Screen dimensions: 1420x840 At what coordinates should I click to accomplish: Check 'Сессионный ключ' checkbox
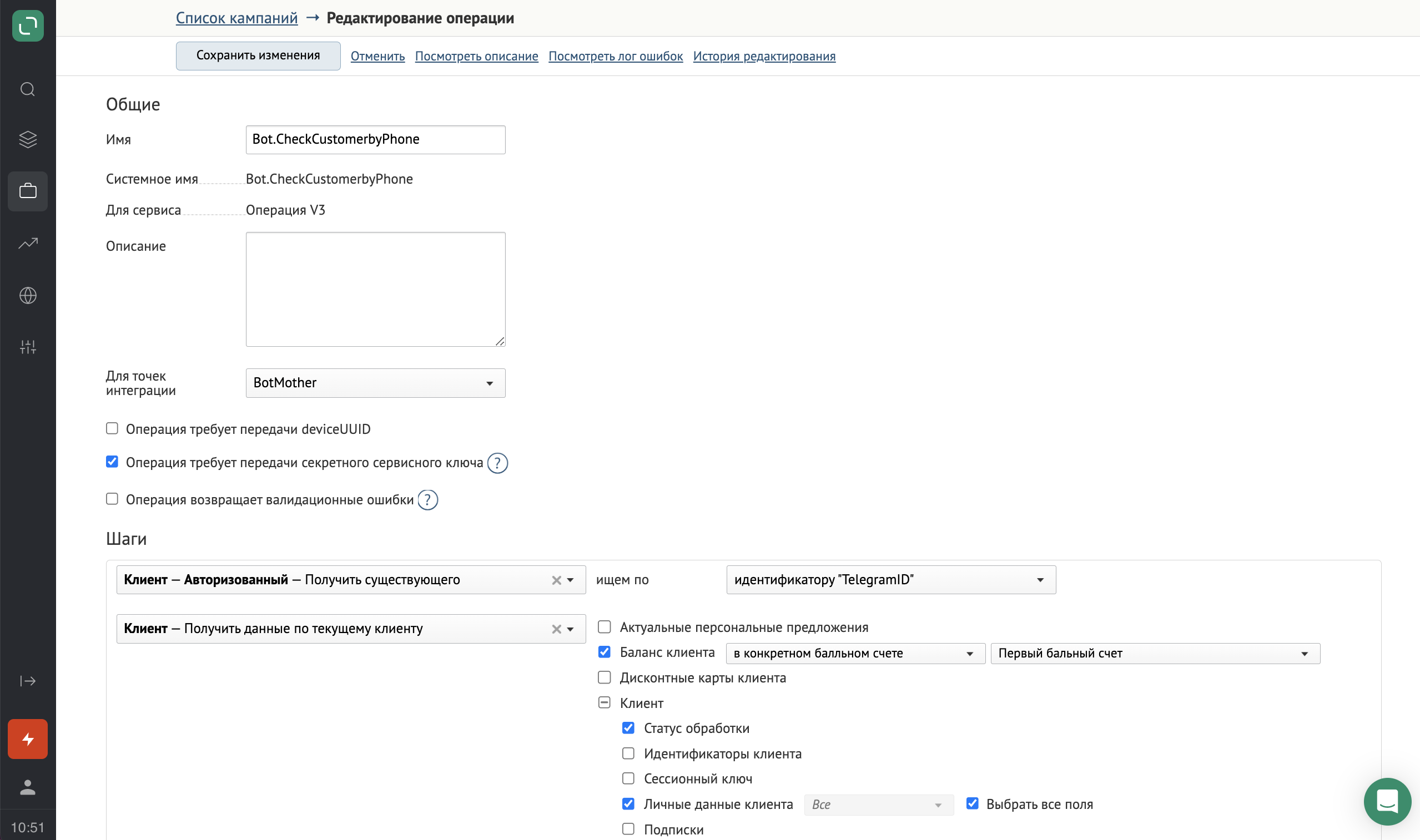click(628, 778)
